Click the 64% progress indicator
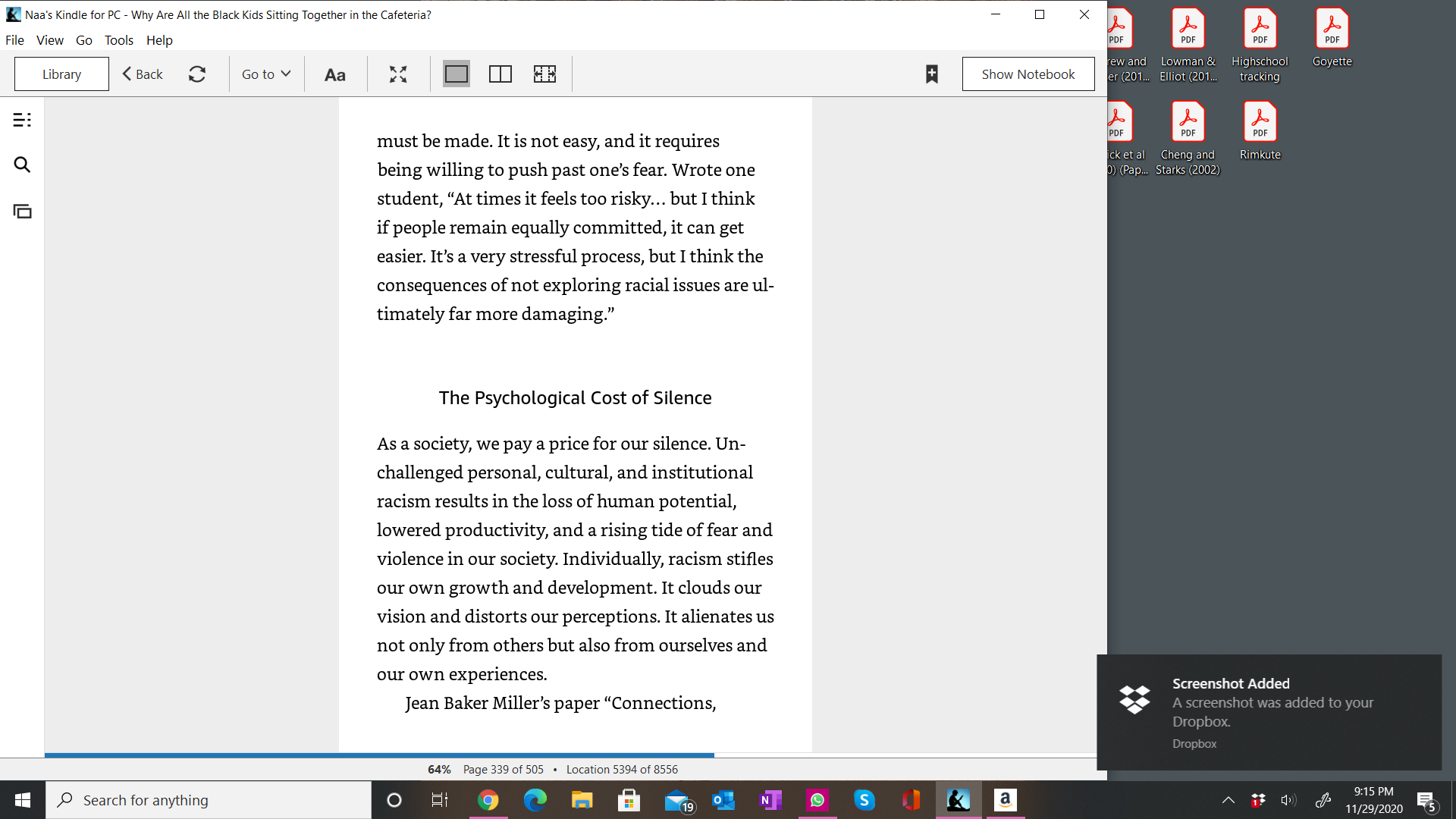 click(x=439, y=769)
